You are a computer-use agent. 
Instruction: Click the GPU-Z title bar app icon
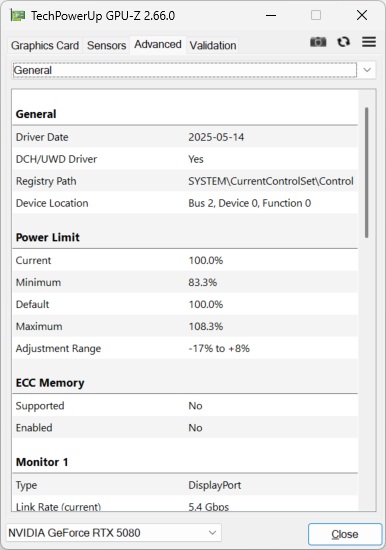18,15
